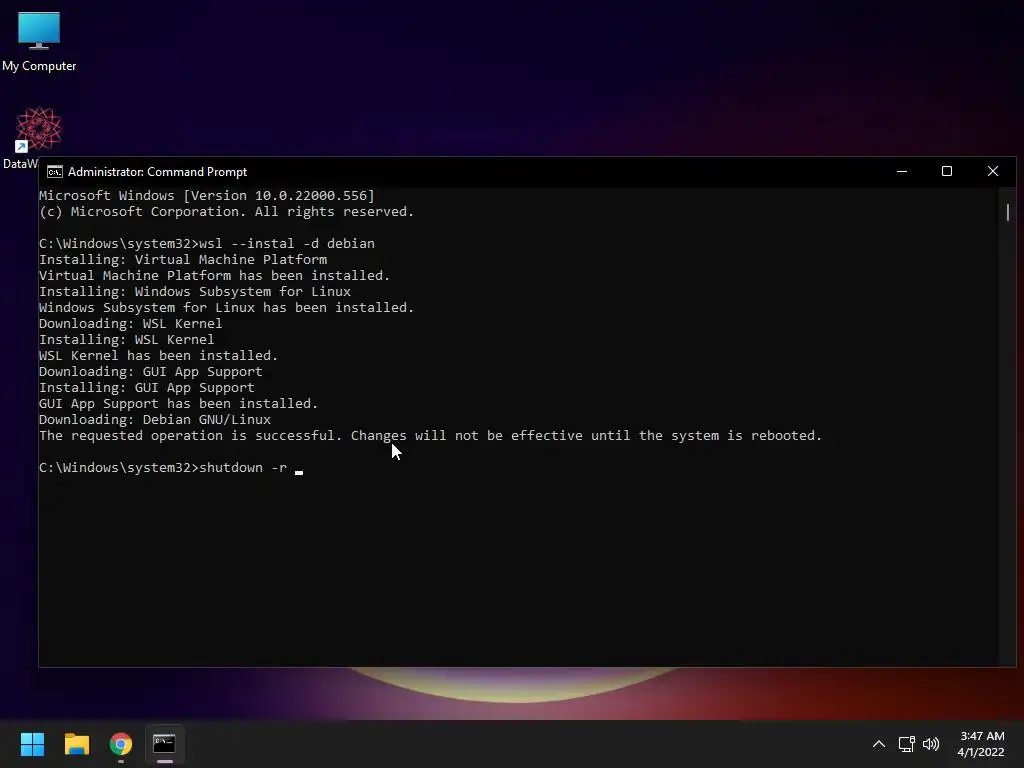Show hidden system tray icons
The width and height of the screenshot is (1024, 768).
(878, 744)
